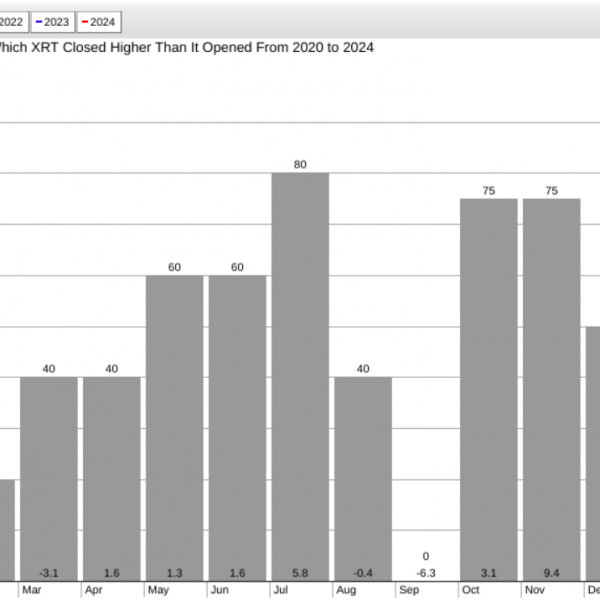600x600 pixels.
Task: Click the Nov axis label
Action: [535, 590]
